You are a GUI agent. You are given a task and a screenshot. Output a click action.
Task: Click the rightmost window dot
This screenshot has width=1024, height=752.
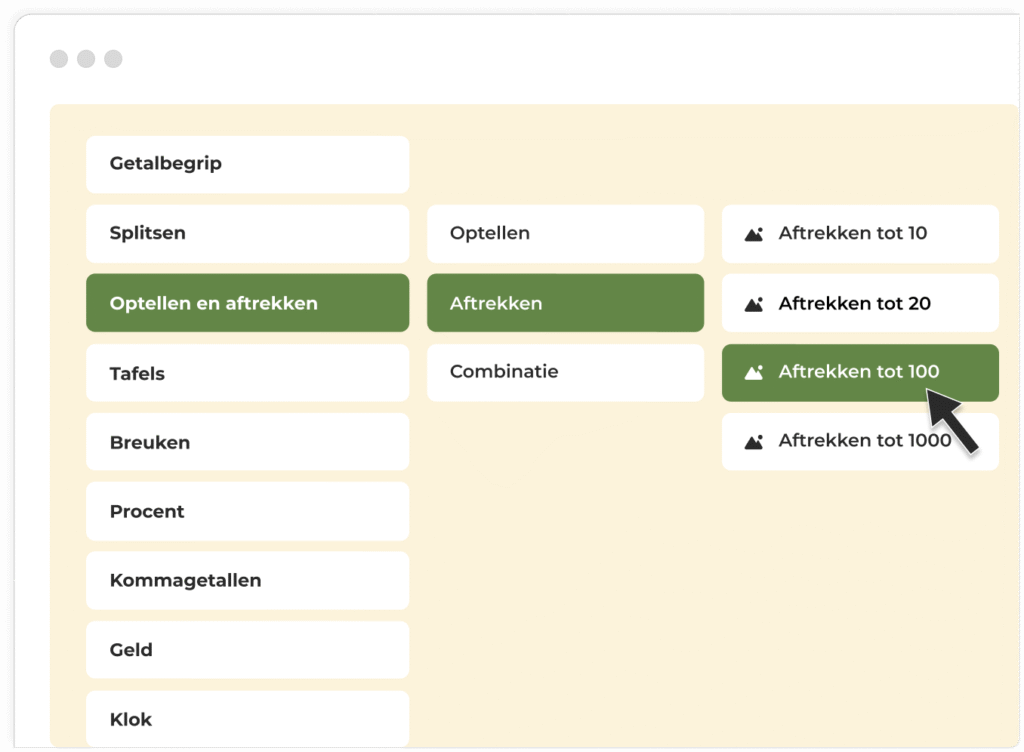tap(114, 59)
